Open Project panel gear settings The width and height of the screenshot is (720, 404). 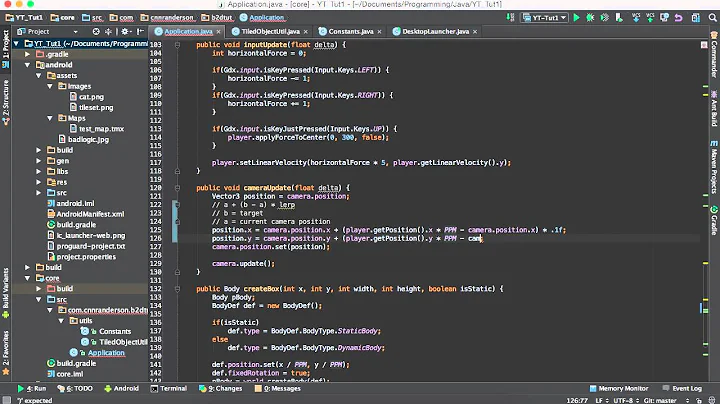click(x=125, y=32)
